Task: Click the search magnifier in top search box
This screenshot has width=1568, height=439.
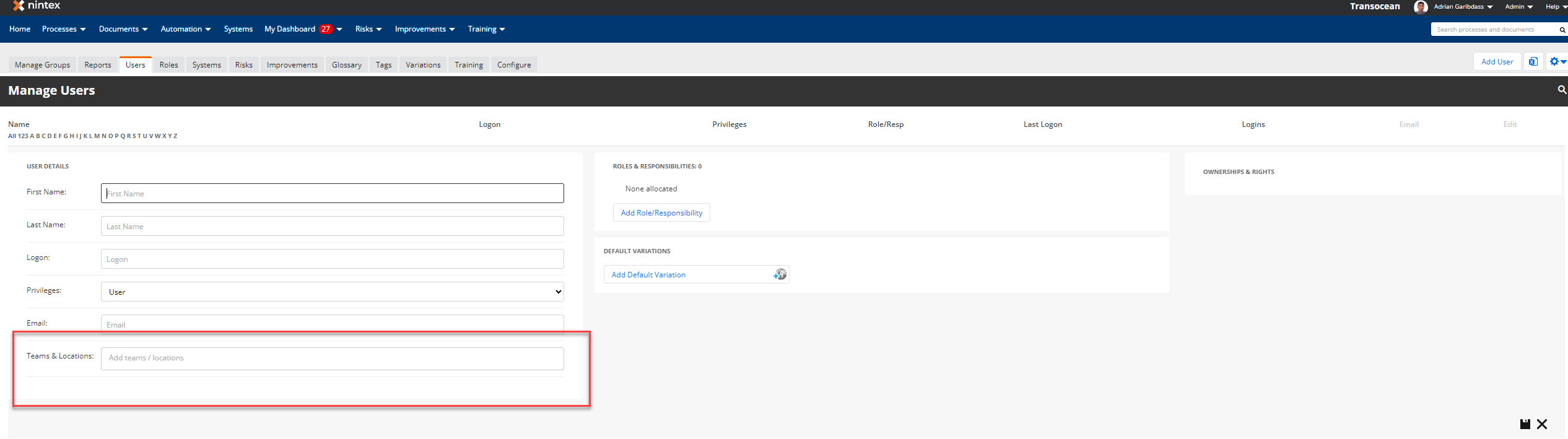Action: (x=1562, y=30)
